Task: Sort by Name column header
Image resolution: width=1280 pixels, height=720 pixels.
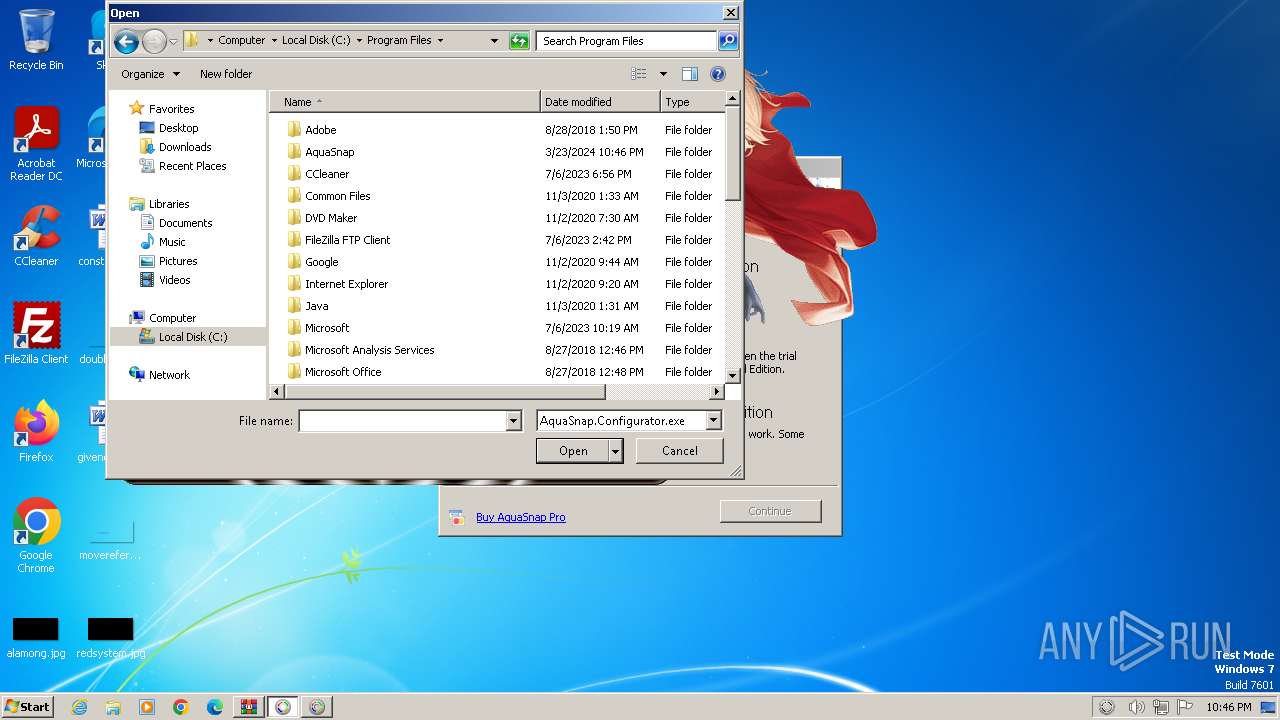Action: point(405,102)
